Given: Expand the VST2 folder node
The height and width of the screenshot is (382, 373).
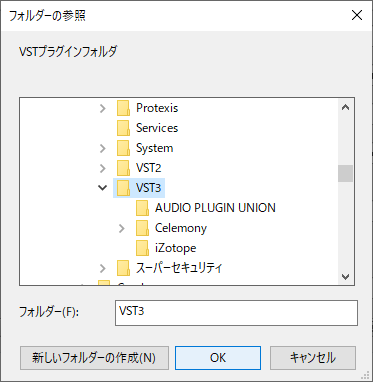Looking at the screenshot, I should point(103,168).
